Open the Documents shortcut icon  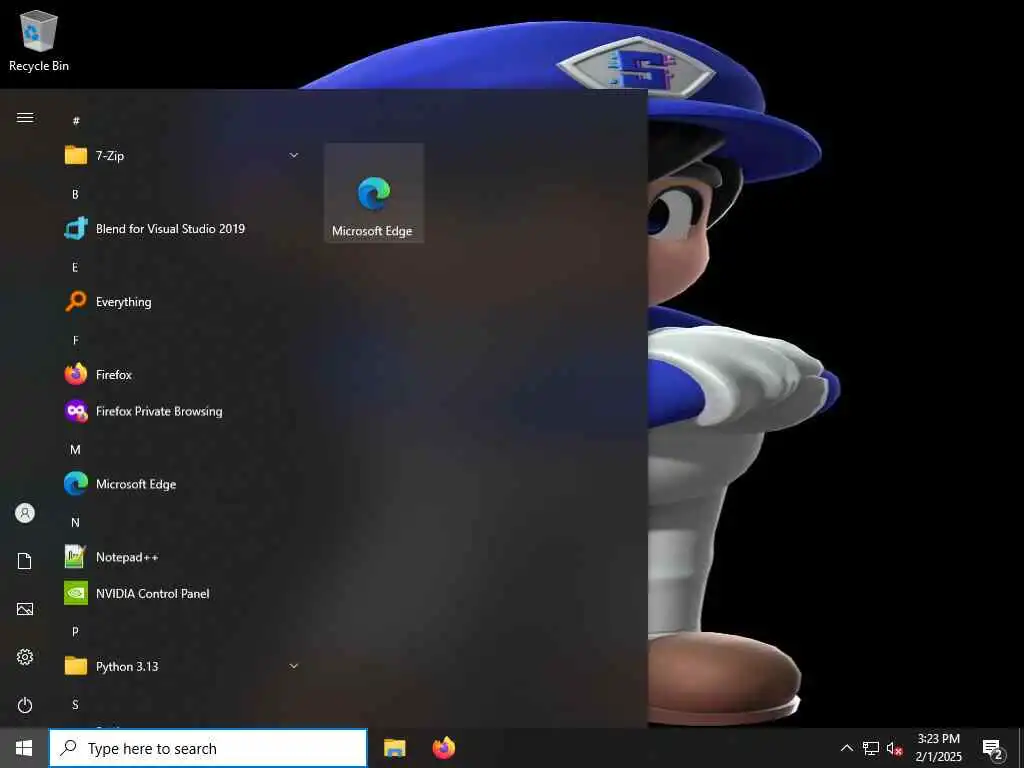coord(25,561)
